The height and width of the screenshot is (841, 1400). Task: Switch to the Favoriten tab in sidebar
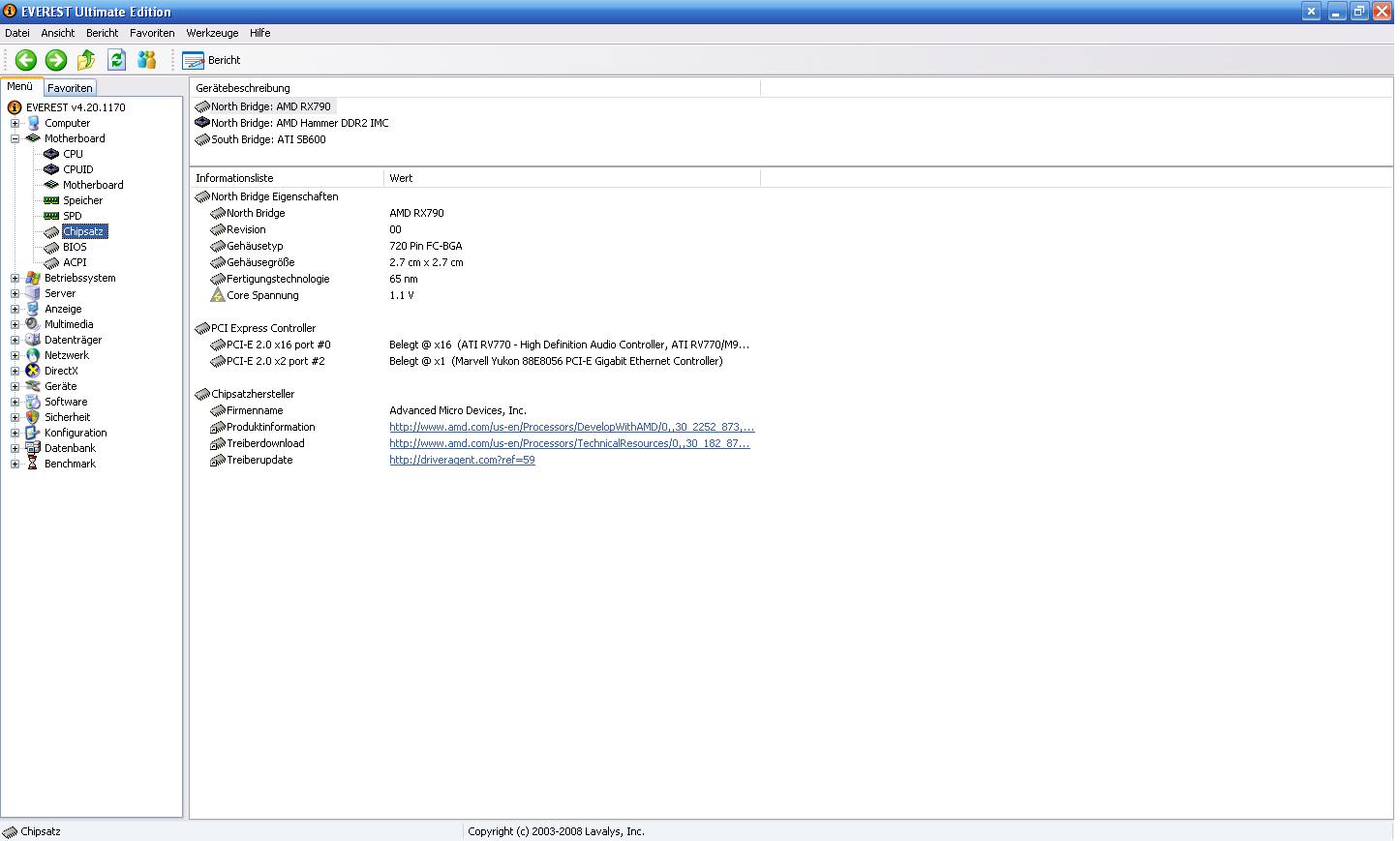[x=70, y=88]
